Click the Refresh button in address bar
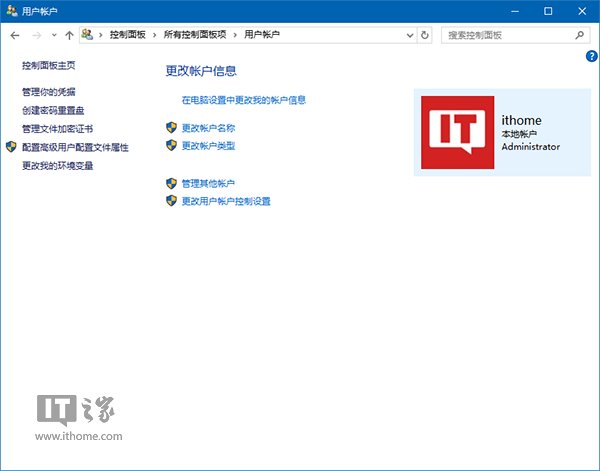 click(425, 35)
